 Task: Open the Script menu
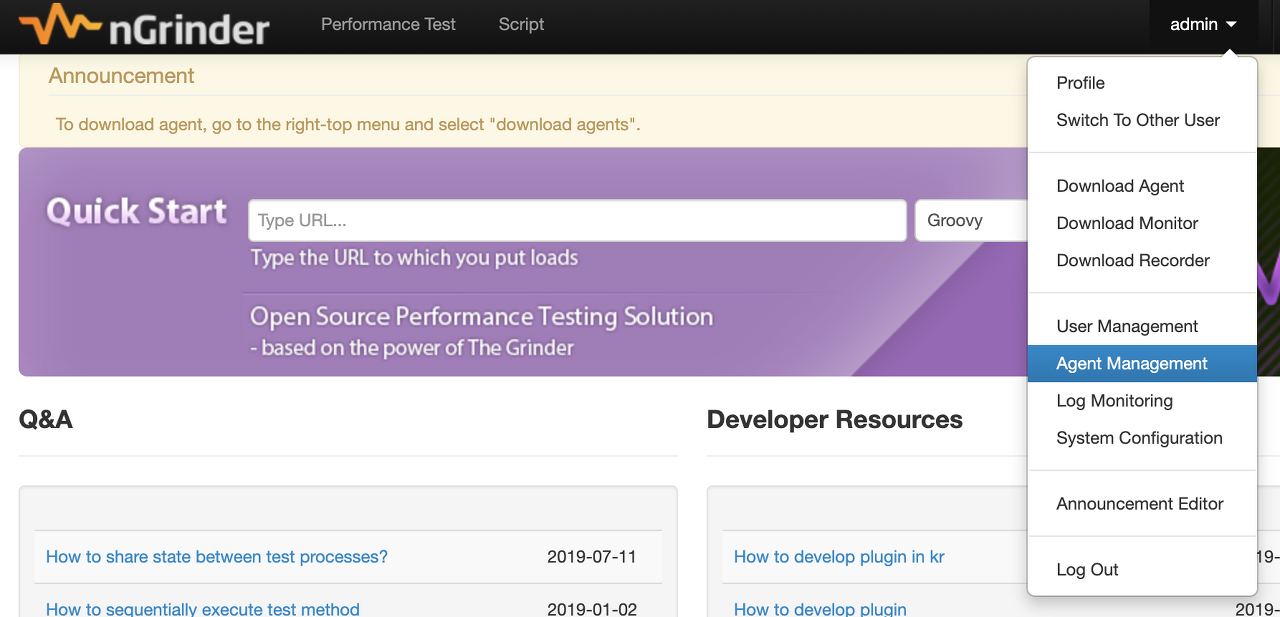click(521, 24)
